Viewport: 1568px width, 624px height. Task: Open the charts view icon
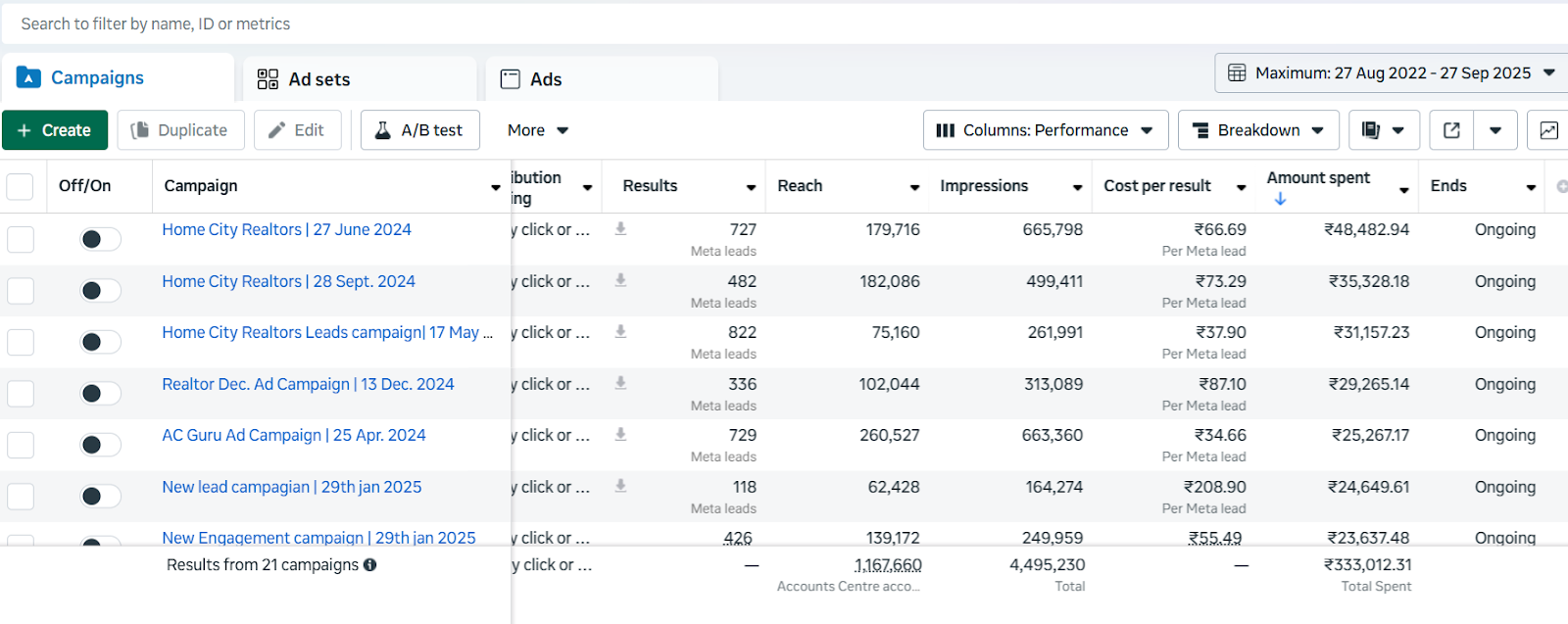(1548, 130)
